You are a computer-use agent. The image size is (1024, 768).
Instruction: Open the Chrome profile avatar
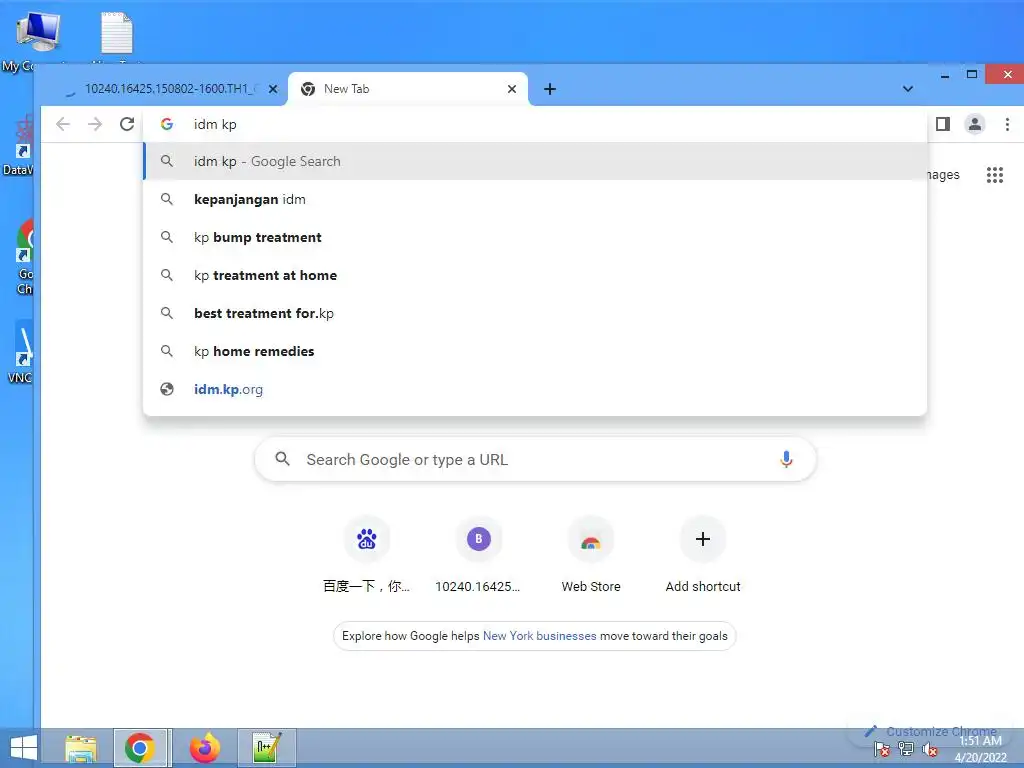tap(974, 124)
